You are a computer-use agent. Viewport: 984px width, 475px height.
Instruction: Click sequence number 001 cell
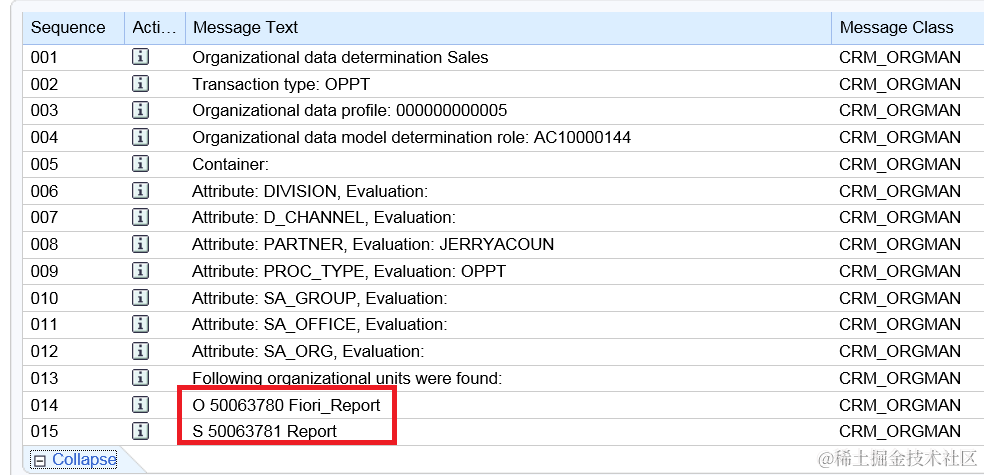[x=44, y=58]
